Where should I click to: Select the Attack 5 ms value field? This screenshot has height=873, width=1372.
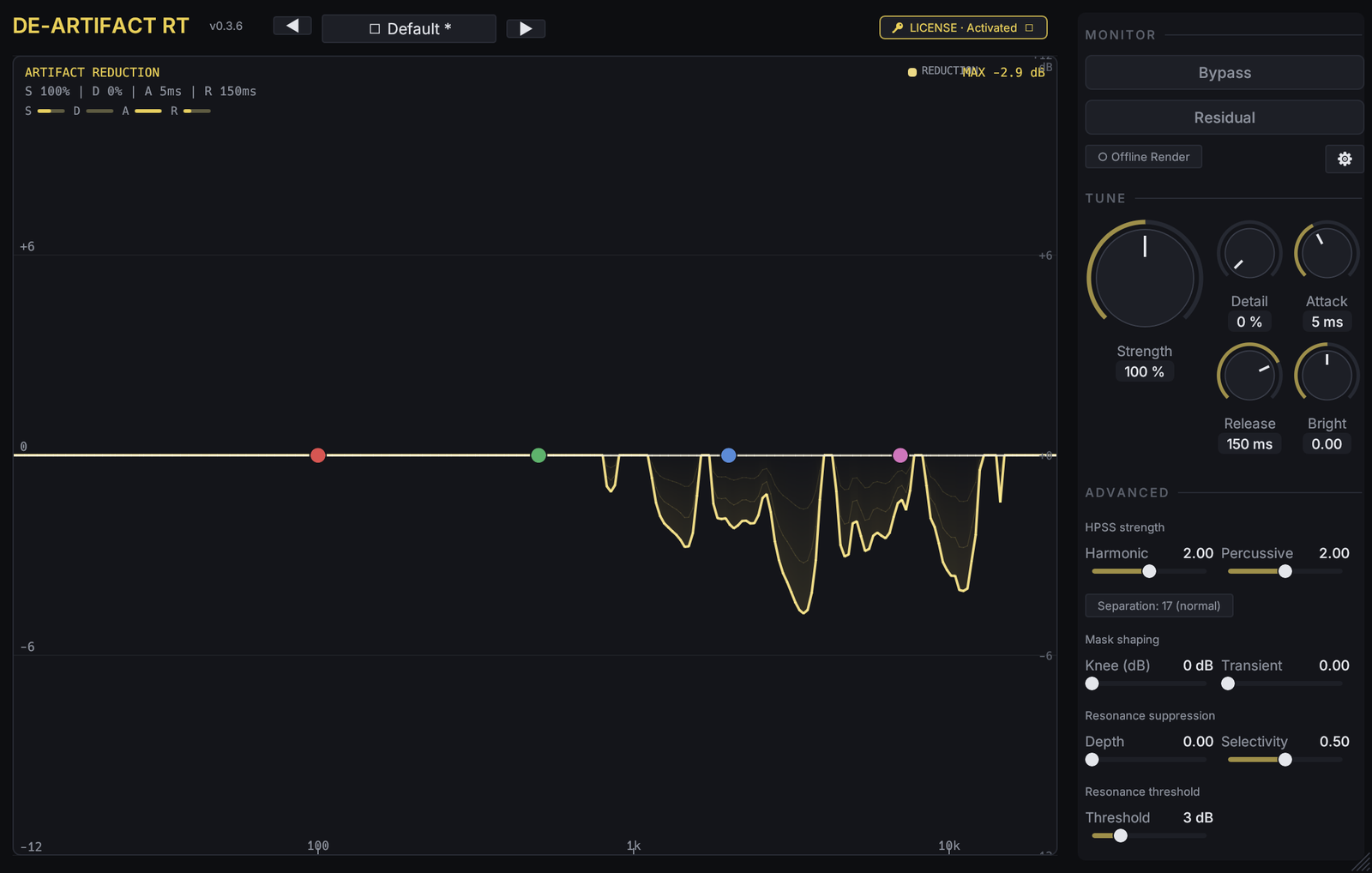coord(1327,322)
